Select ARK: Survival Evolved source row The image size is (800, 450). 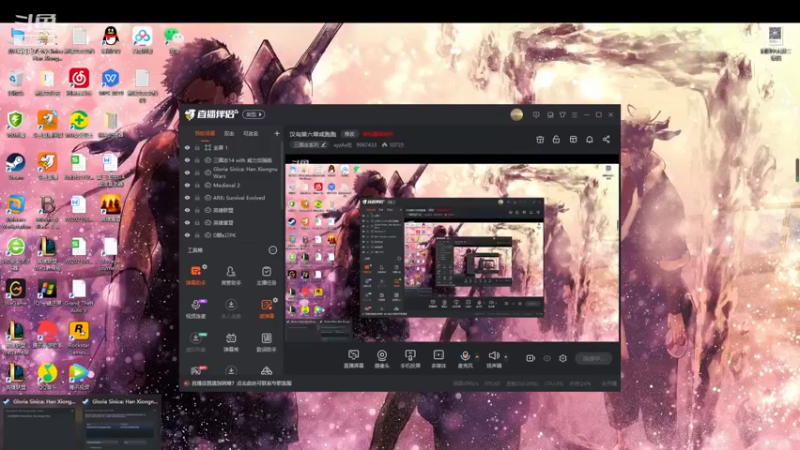point(239,198)
